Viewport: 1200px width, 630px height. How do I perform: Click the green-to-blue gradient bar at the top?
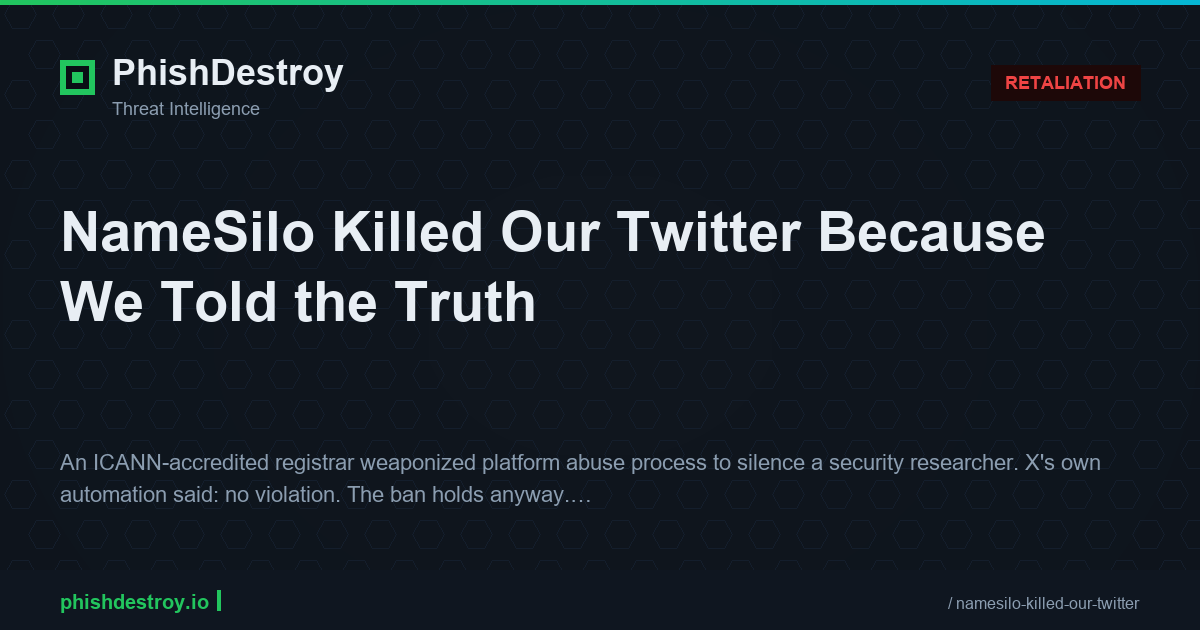pyautogui.click(x=600, y=2)
